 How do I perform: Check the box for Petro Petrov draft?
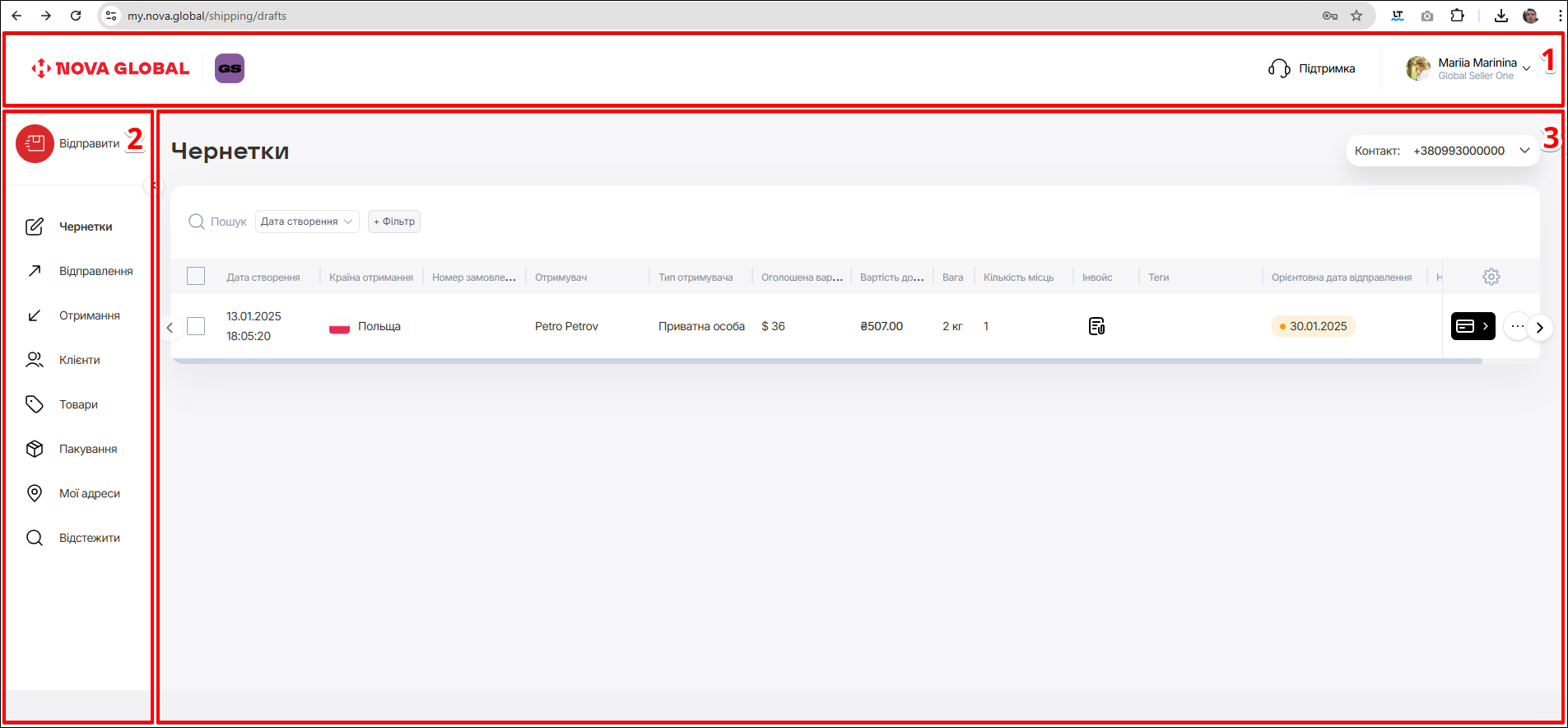click(196, 326)
